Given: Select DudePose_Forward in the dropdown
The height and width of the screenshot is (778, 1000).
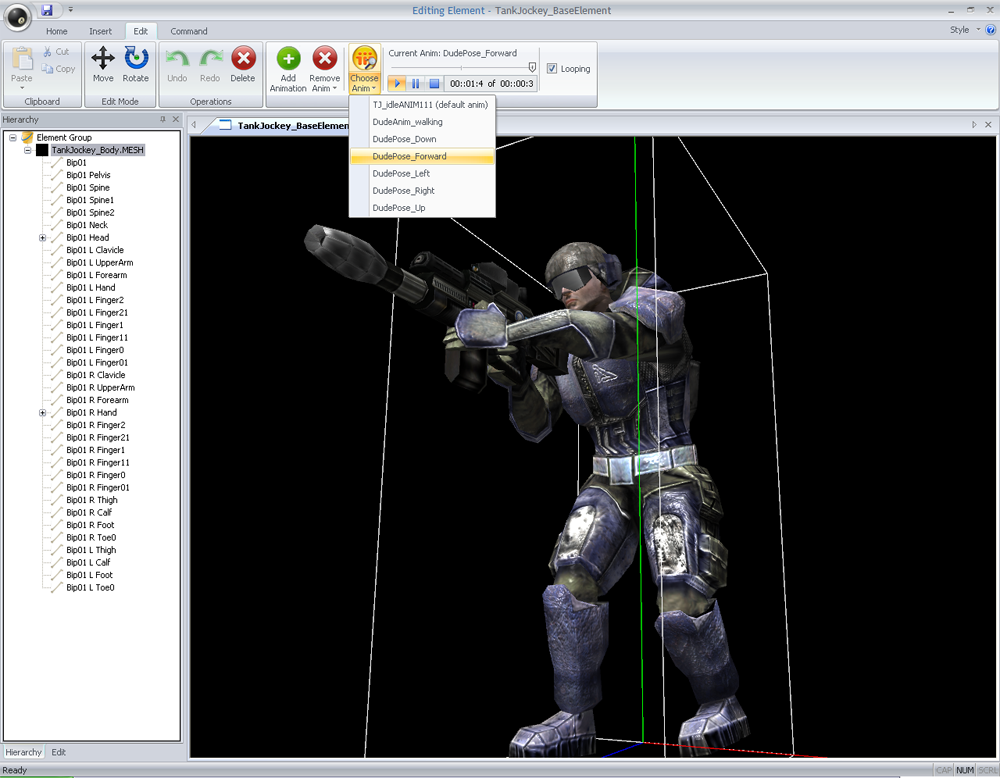Looking at the screenshot, I should [x=422, y=156].
